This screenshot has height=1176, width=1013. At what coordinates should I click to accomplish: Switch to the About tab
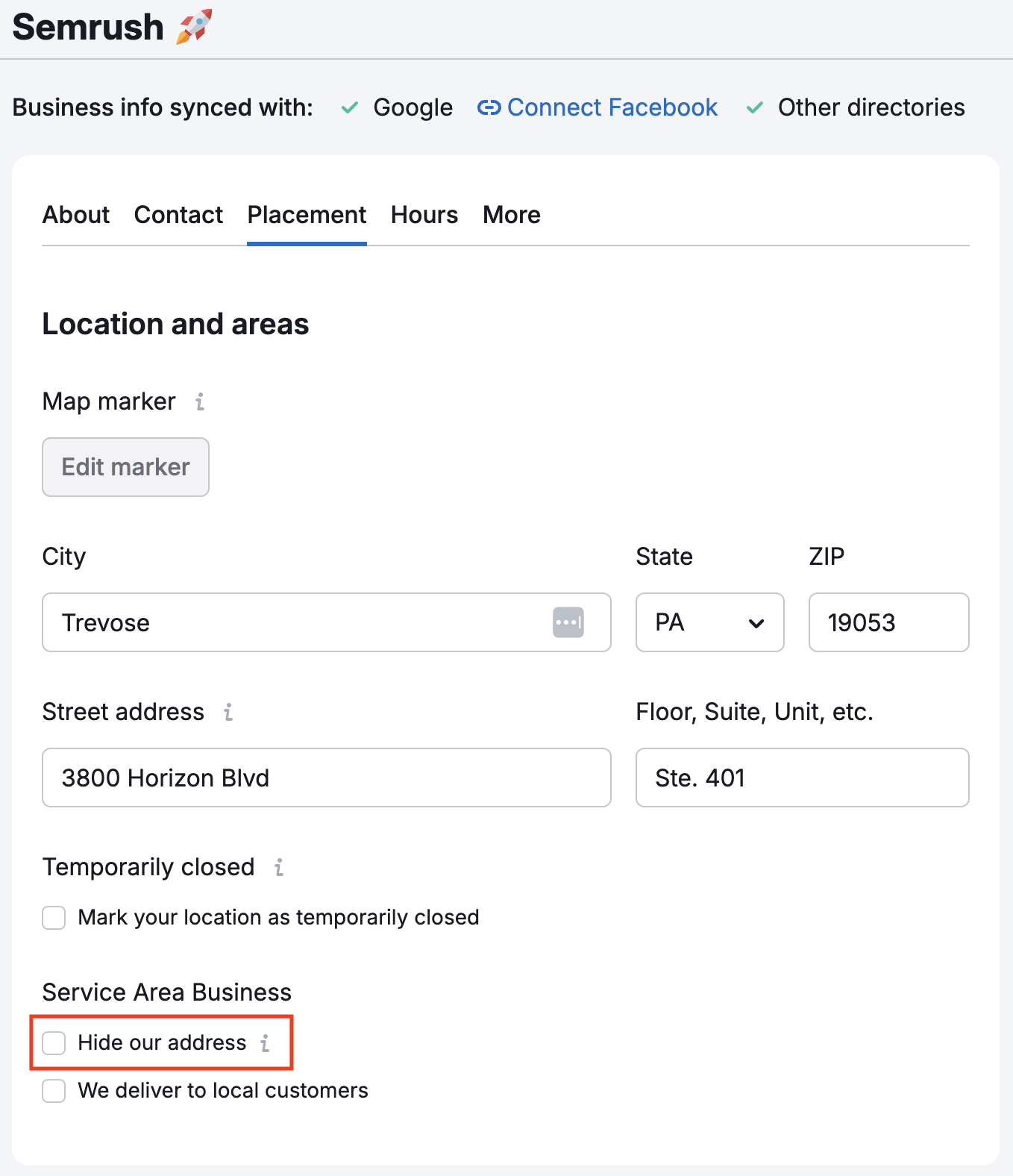(76, 215)
